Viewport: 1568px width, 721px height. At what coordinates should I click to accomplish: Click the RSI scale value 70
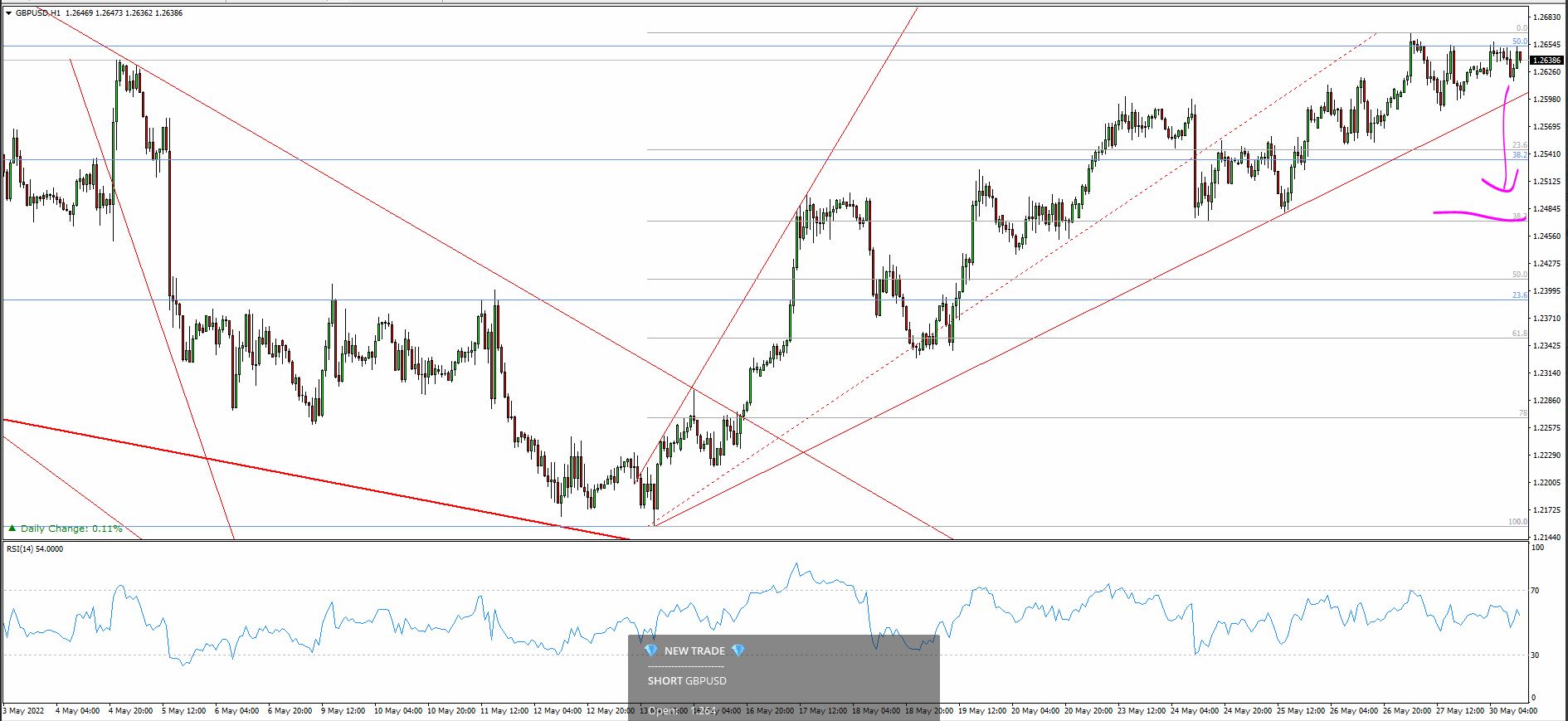1535,591
